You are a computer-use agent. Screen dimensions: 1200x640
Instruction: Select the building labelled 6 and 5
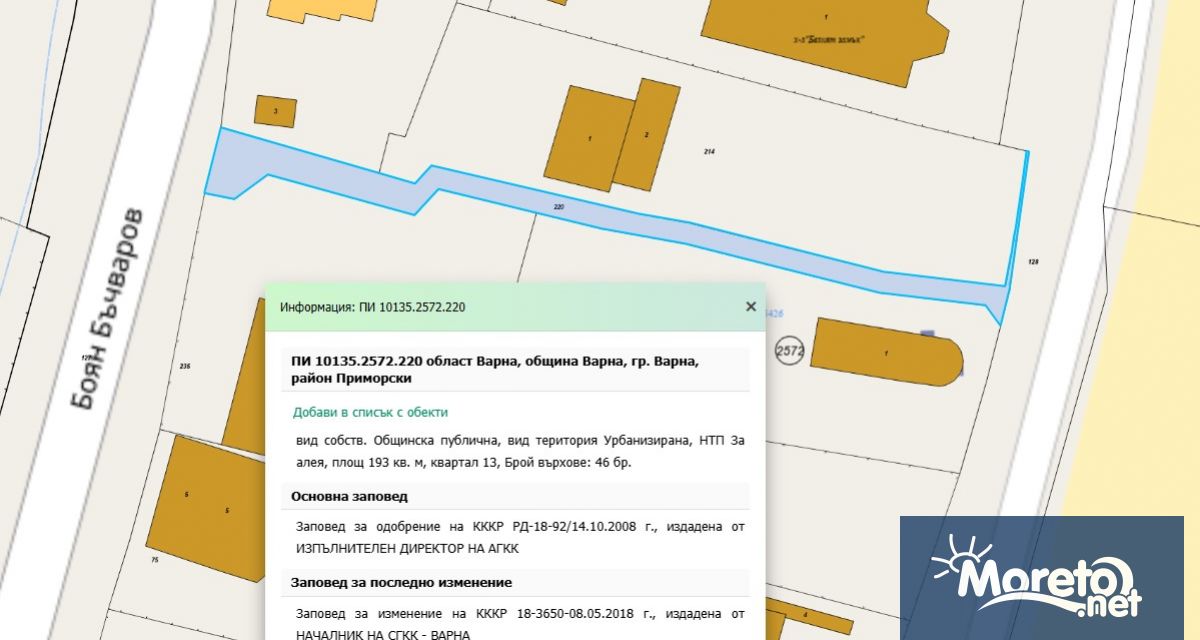204,507
